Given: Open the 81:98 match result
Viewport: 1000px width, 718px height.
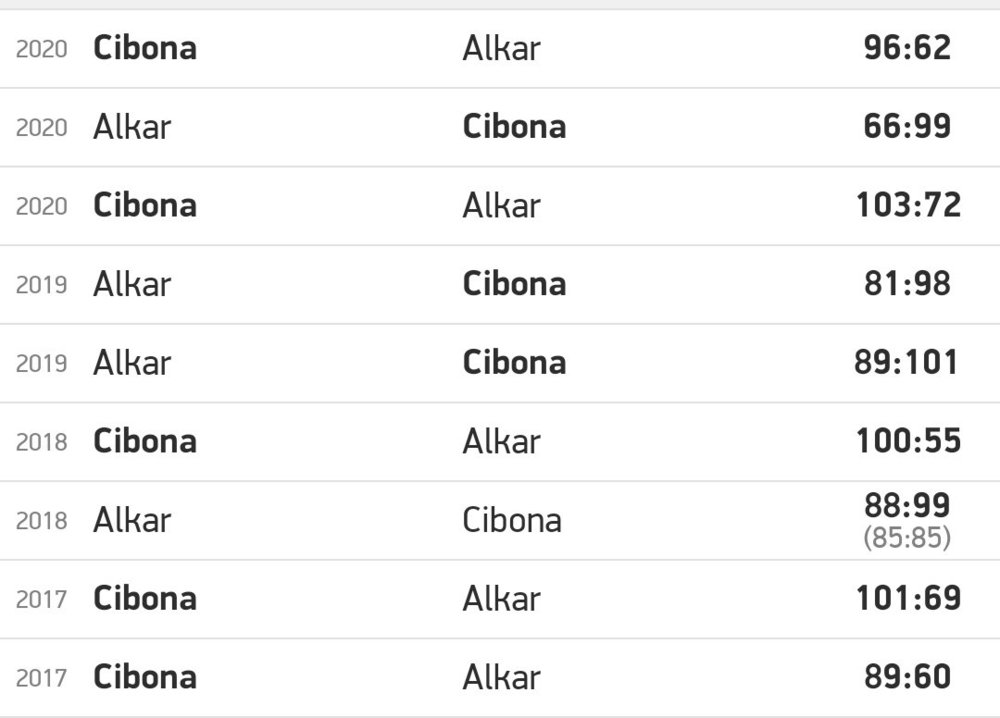Looking at the screenshot, I should 907,284.
